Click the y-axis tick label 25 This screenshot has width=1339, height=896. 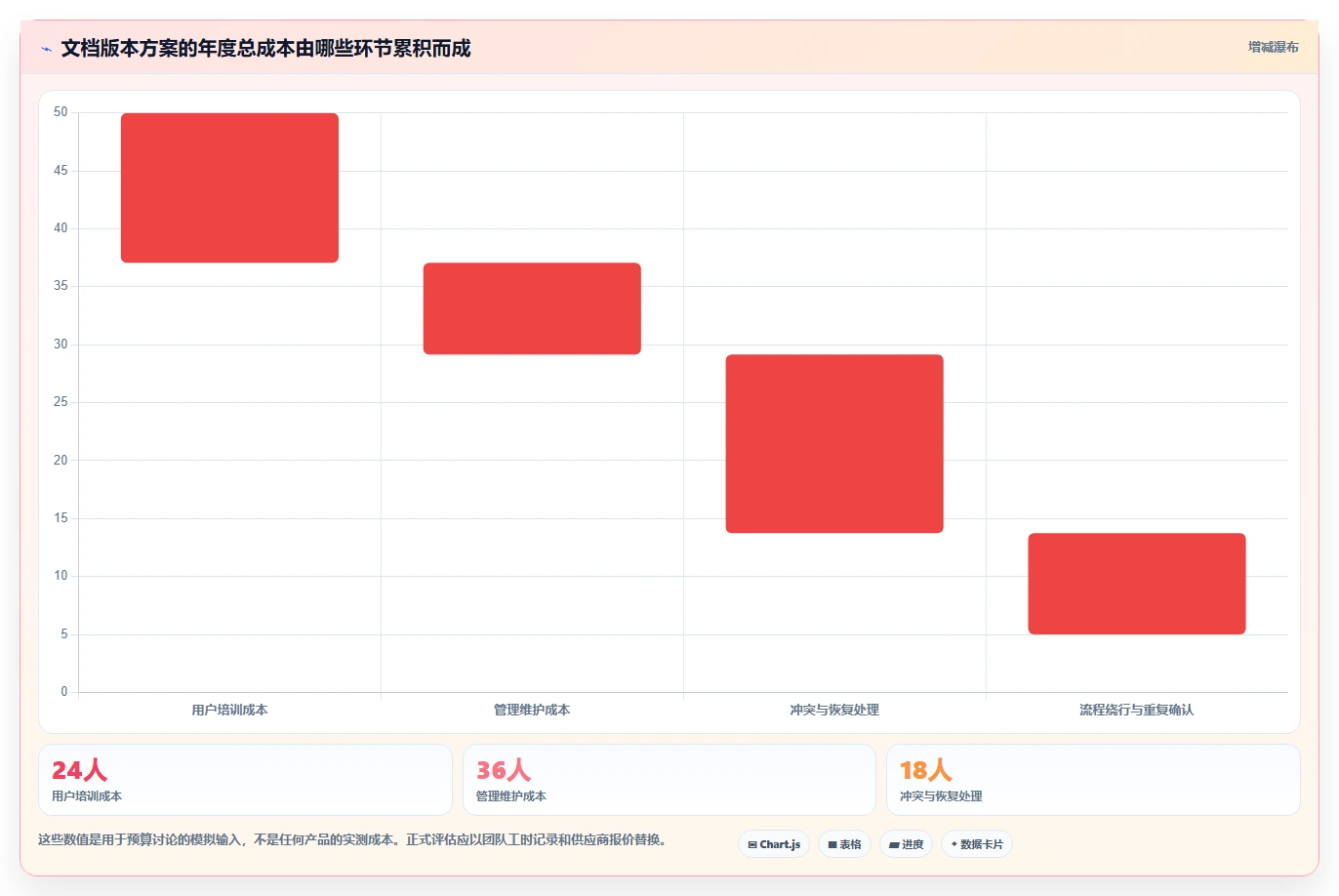tap(61, 402)
